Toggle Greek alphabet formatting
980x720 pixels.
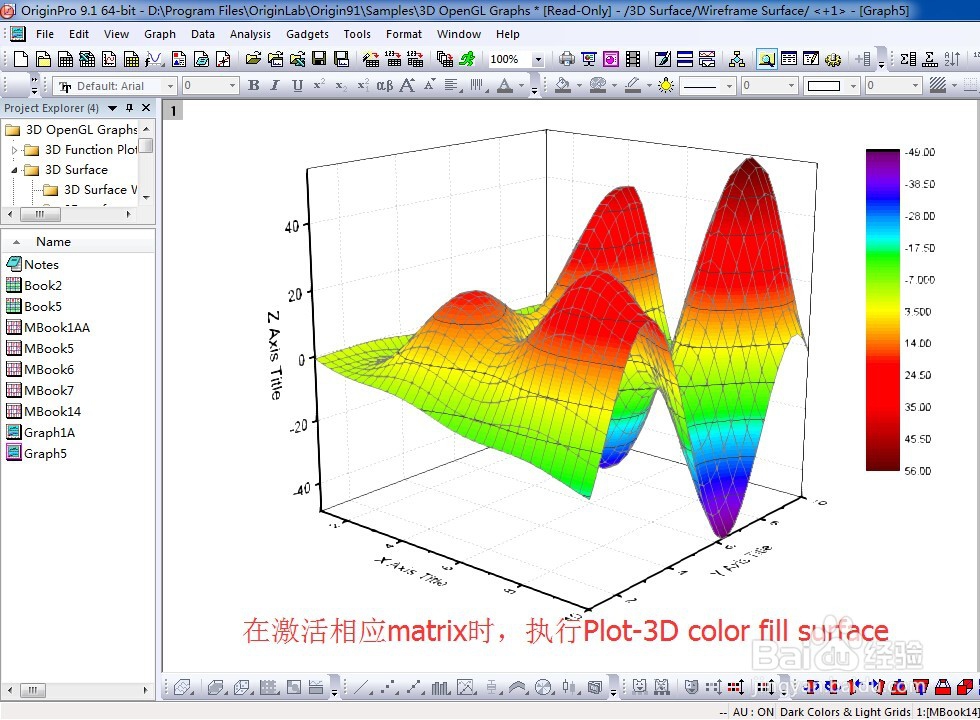(384, 86)
